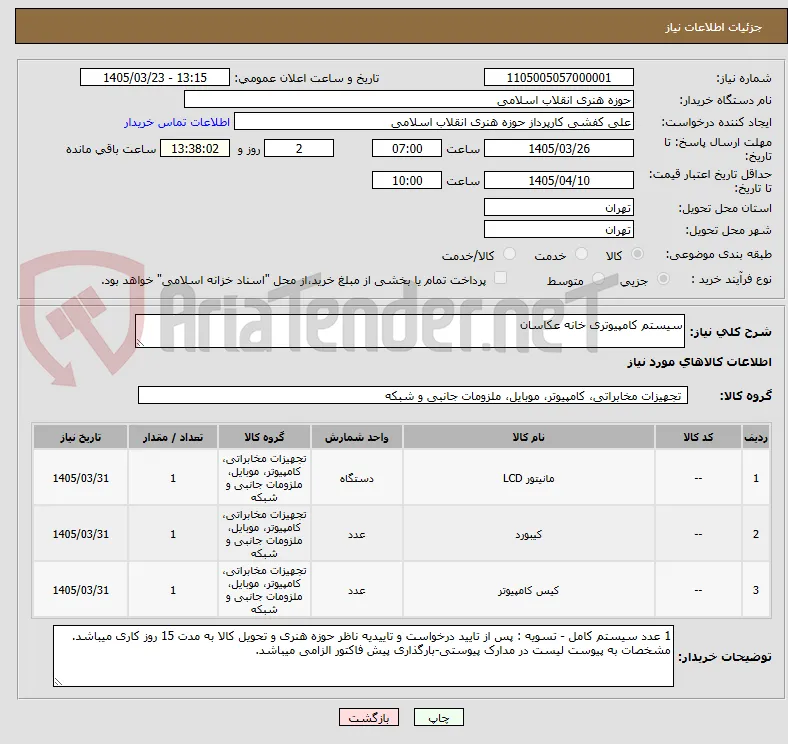Click the need date in مانیتور LCD row
This screenshot has width=788, height=744.
[80, 478]
